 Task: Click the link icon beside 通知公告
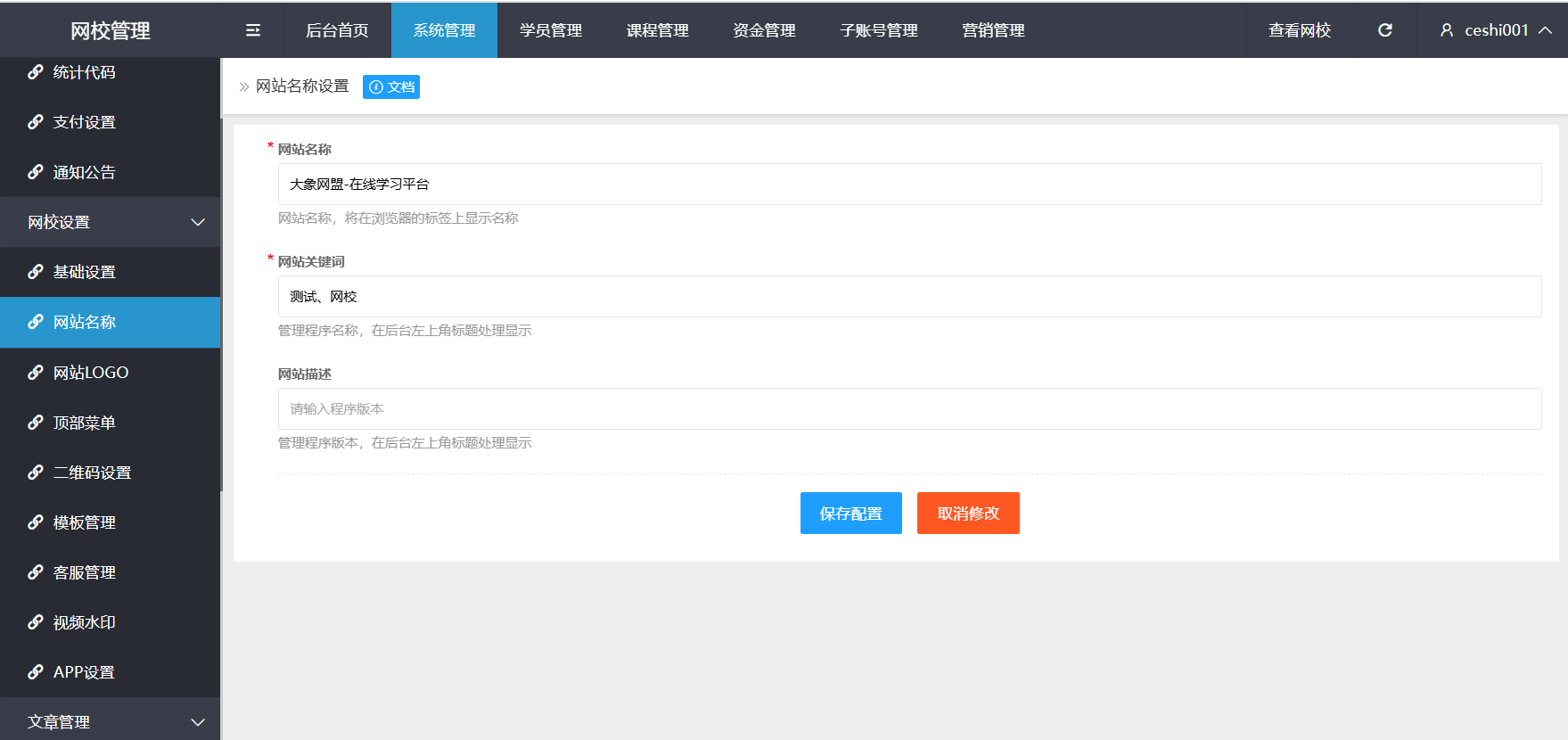coord(36,172)
